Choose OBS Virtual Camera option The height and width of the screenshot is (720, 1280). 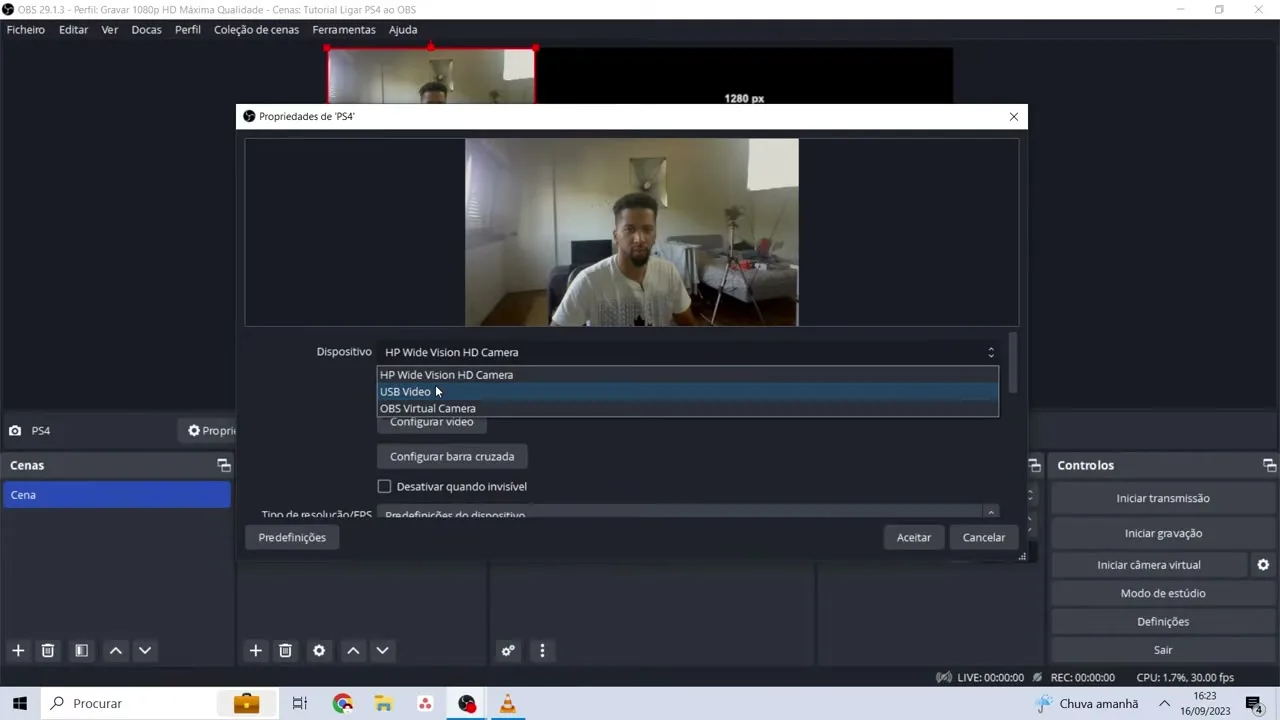pos(687,408)
